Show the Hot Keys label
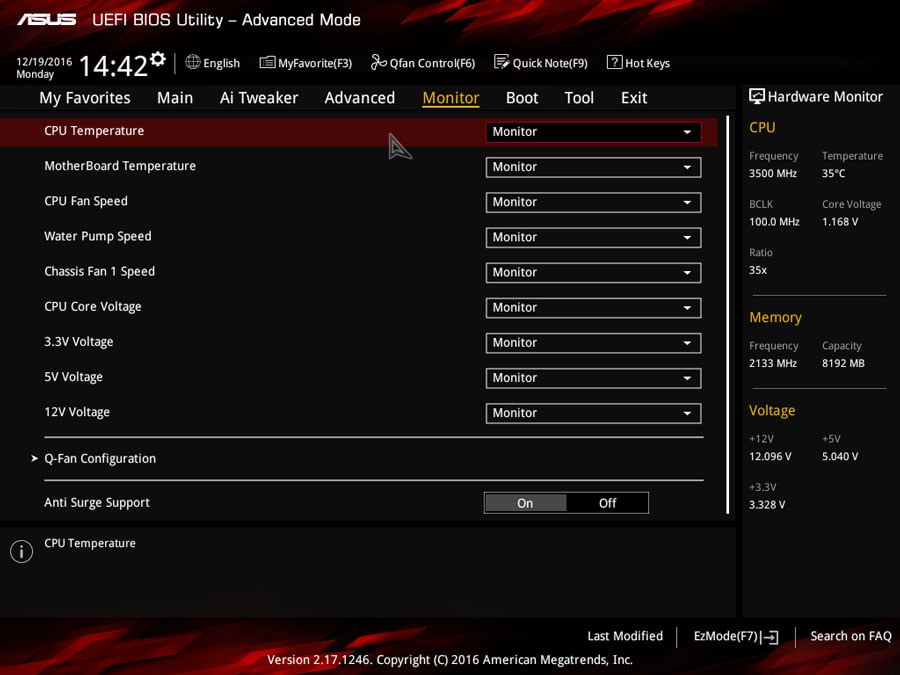 coord(647,63)
